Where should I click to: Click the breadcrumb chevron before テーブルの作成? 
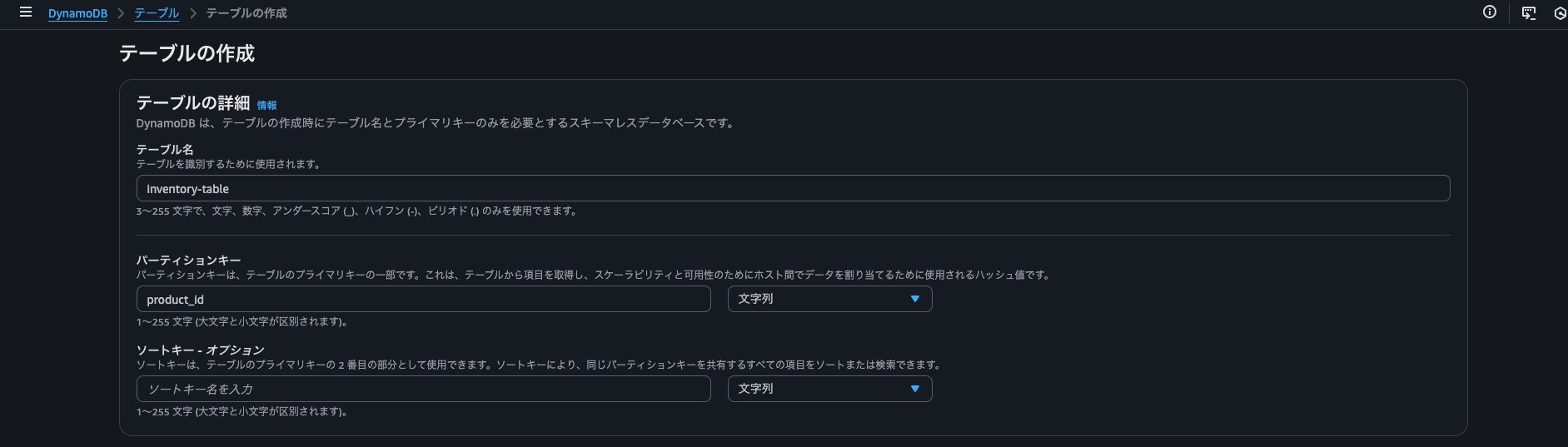(192, 13)
